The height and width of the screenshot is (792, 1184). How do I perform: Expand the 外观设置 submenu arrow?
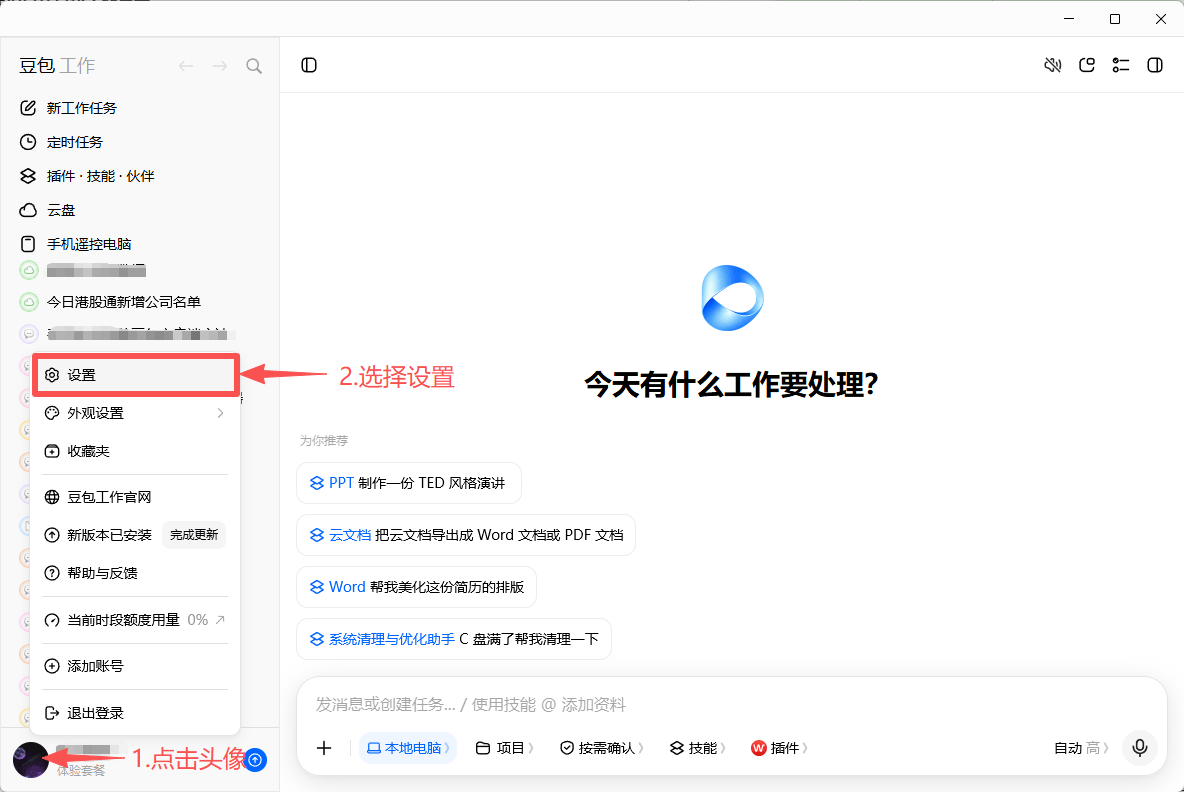coord(220,413)
